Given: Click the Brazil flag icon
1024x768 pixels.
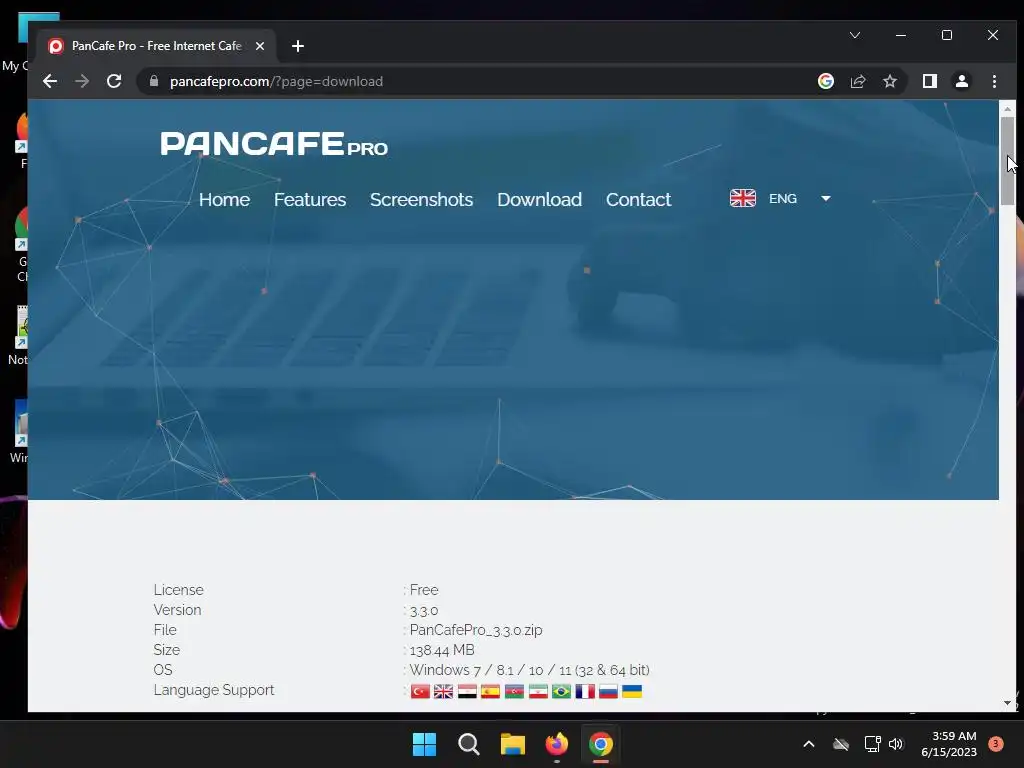Looking at the screenshot, I should pos(561,691).
